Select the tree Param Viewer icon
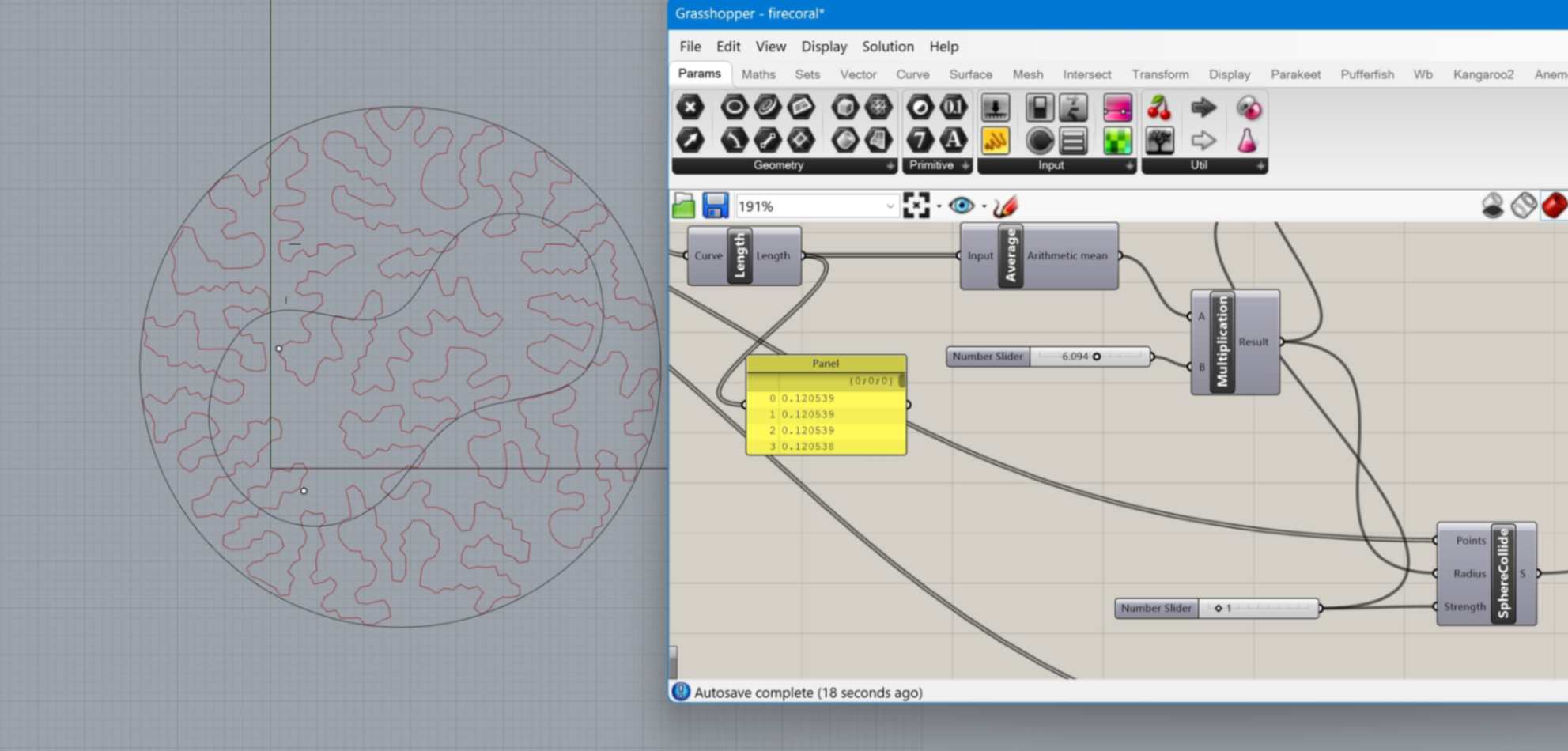 point(1159,141)
